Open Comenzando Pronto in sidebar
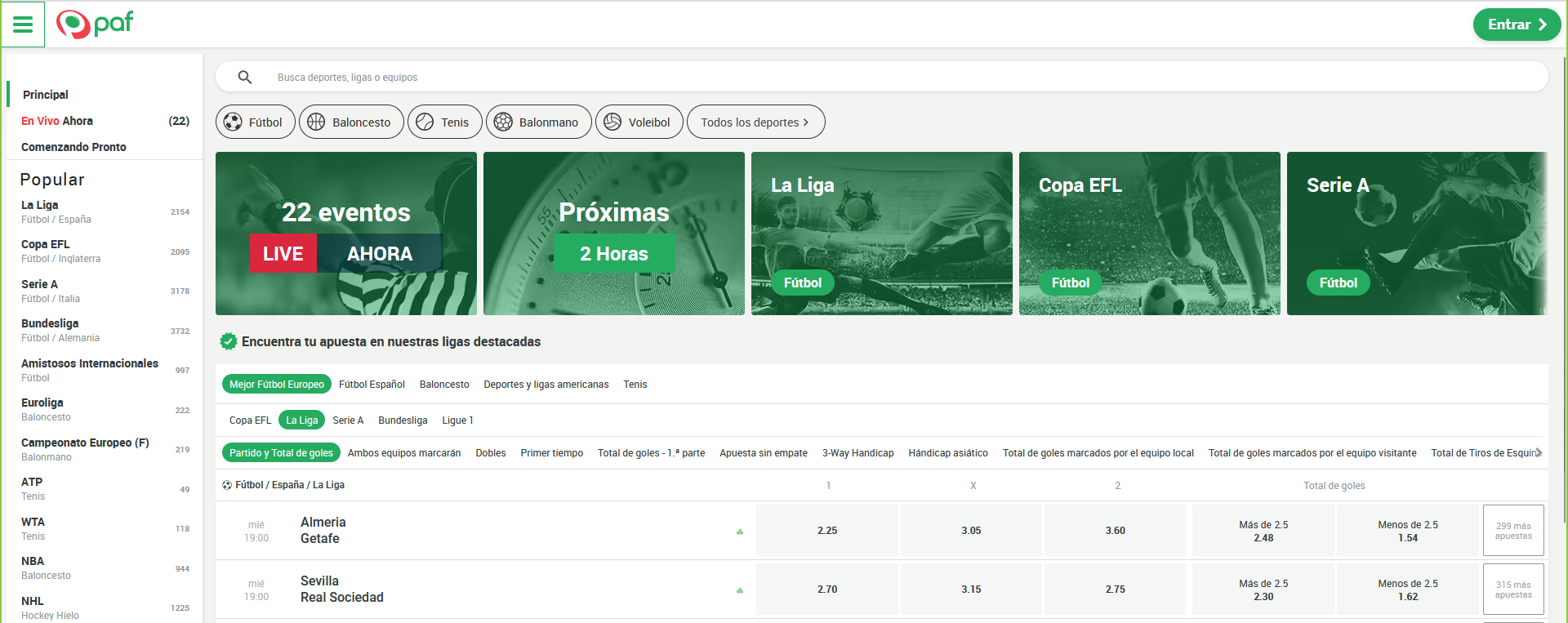This screenshot has width=1568, height=623. [x=105, y=147]
